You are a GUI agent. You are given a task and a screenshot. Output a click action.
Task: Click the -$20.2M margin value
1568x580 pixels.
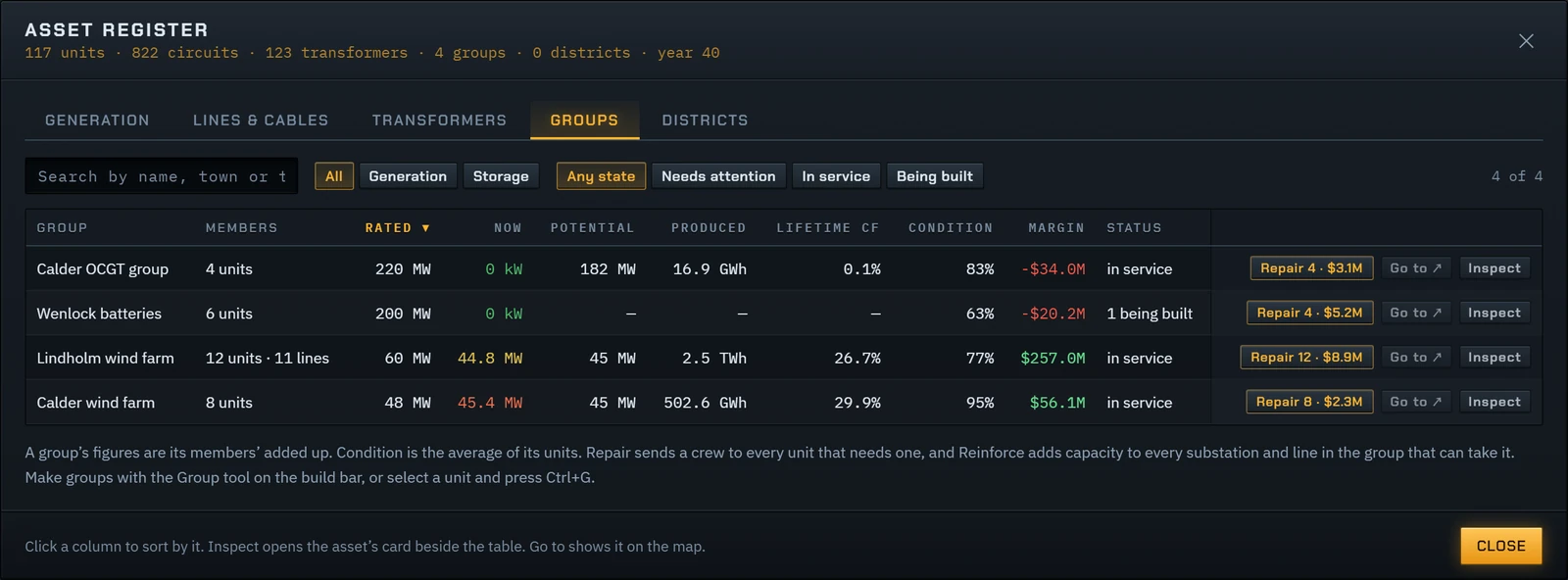[x=1053, y=314]
